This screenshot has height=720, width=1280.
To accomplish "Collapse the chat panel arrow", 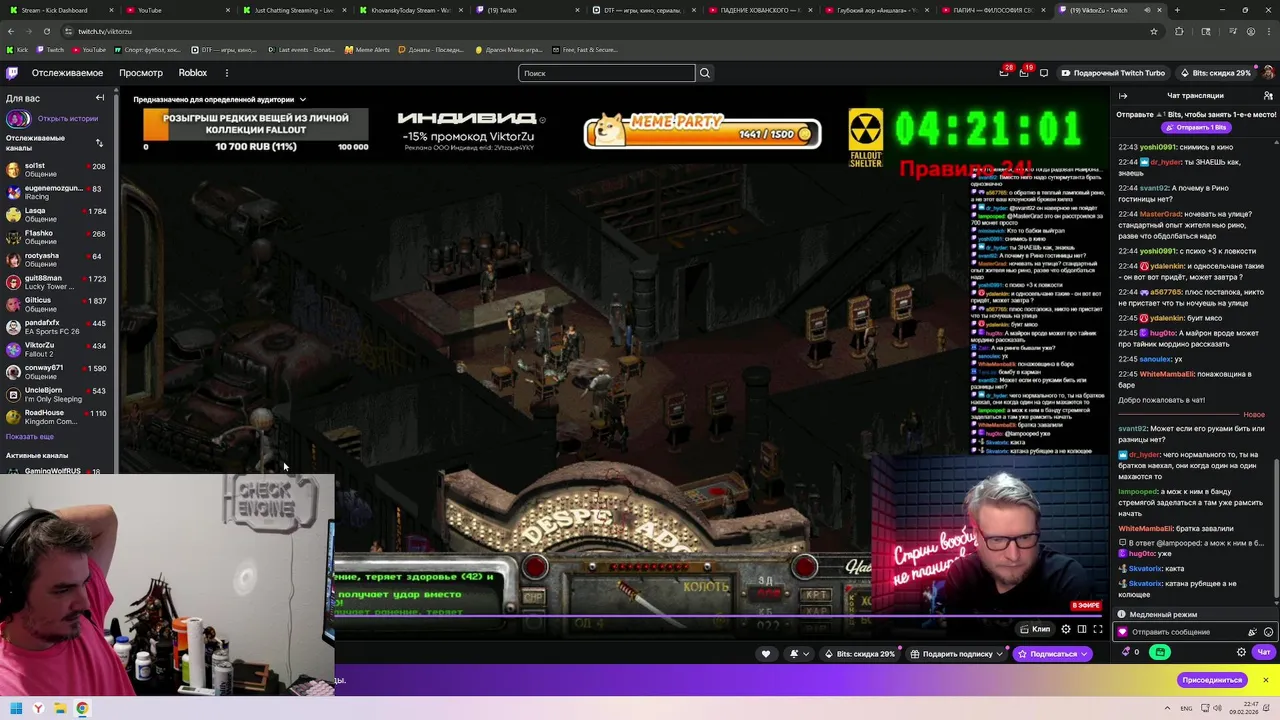I will pos(1123,96).
